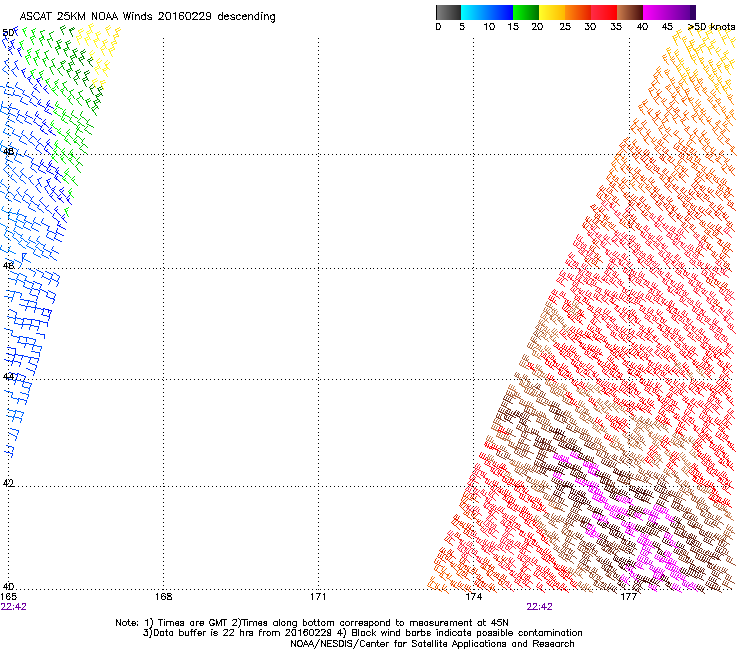Click the legend tick label 40

click(642, 27)
